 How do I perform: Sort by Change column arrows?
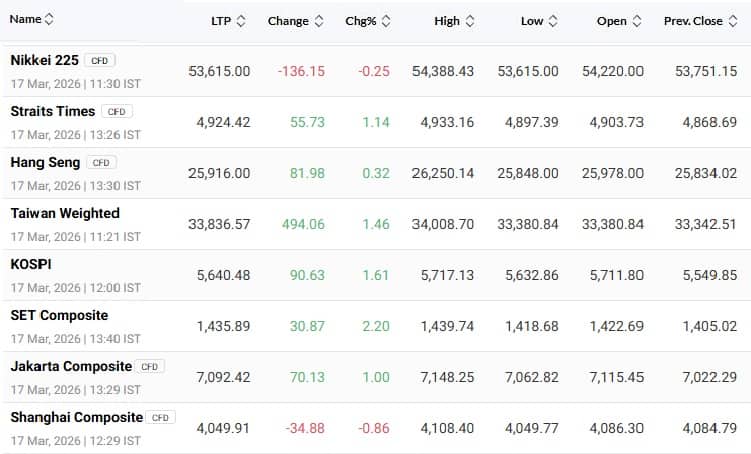click(x=319, y=21)
